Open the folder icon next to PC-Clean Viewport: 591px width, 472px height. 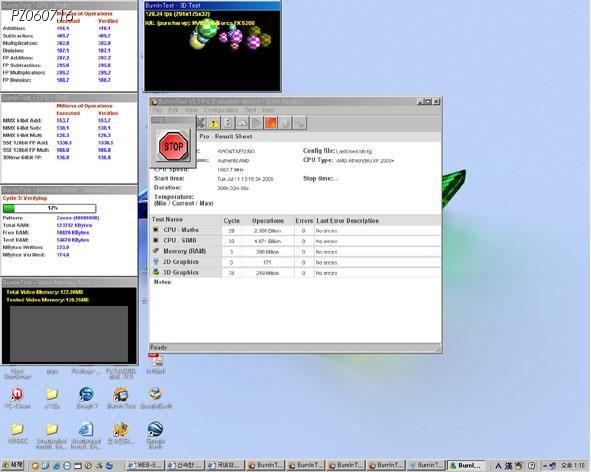click(52, 398)
